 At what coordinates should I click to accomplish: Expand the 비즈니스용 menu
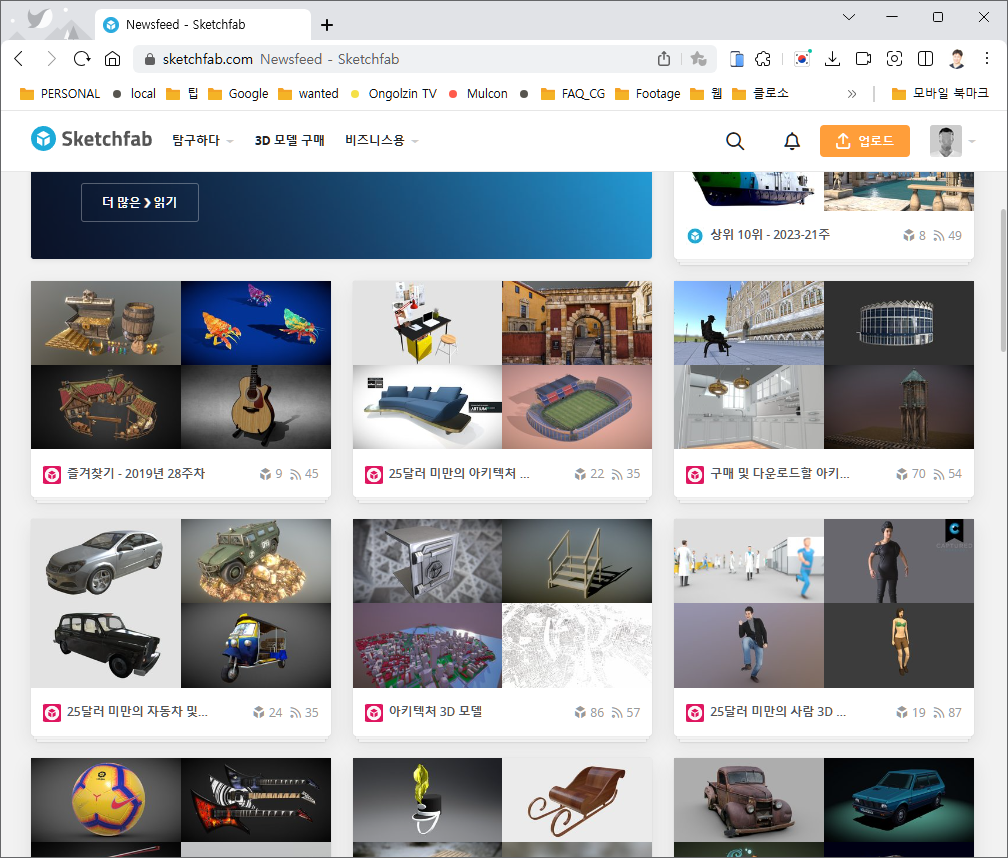[x=381, y=140]
